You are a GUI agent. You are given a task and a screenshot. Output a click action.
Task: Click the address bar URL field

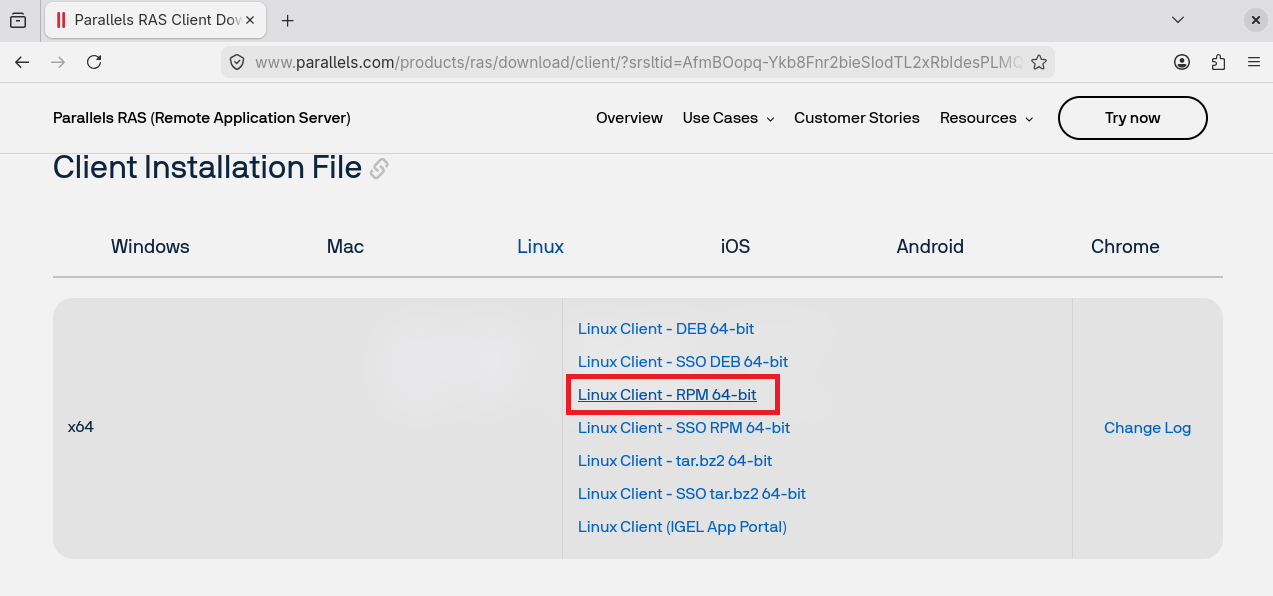pos(638,62)
